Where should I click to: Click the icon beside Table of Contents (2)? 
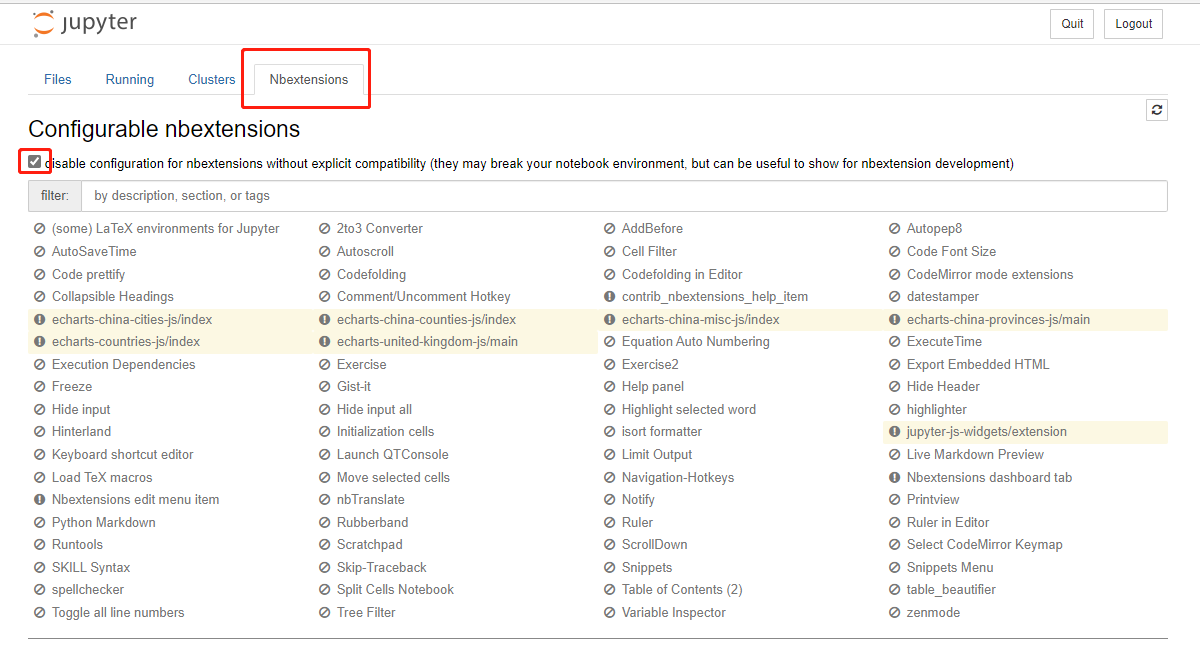coord(610,590)
